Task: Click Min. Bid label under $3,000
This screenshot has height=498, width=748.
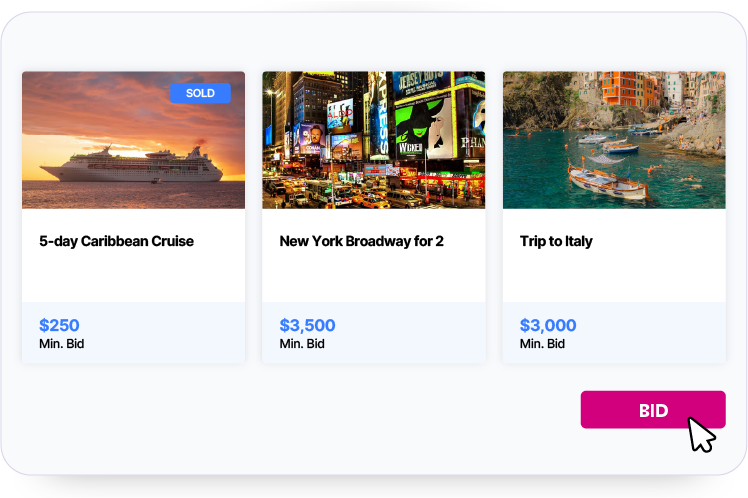Action: tap(542, 344)
